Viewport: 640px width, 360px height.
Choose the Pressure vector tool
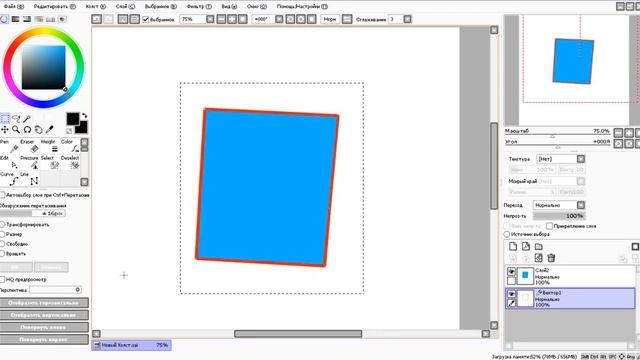(30, 162)
